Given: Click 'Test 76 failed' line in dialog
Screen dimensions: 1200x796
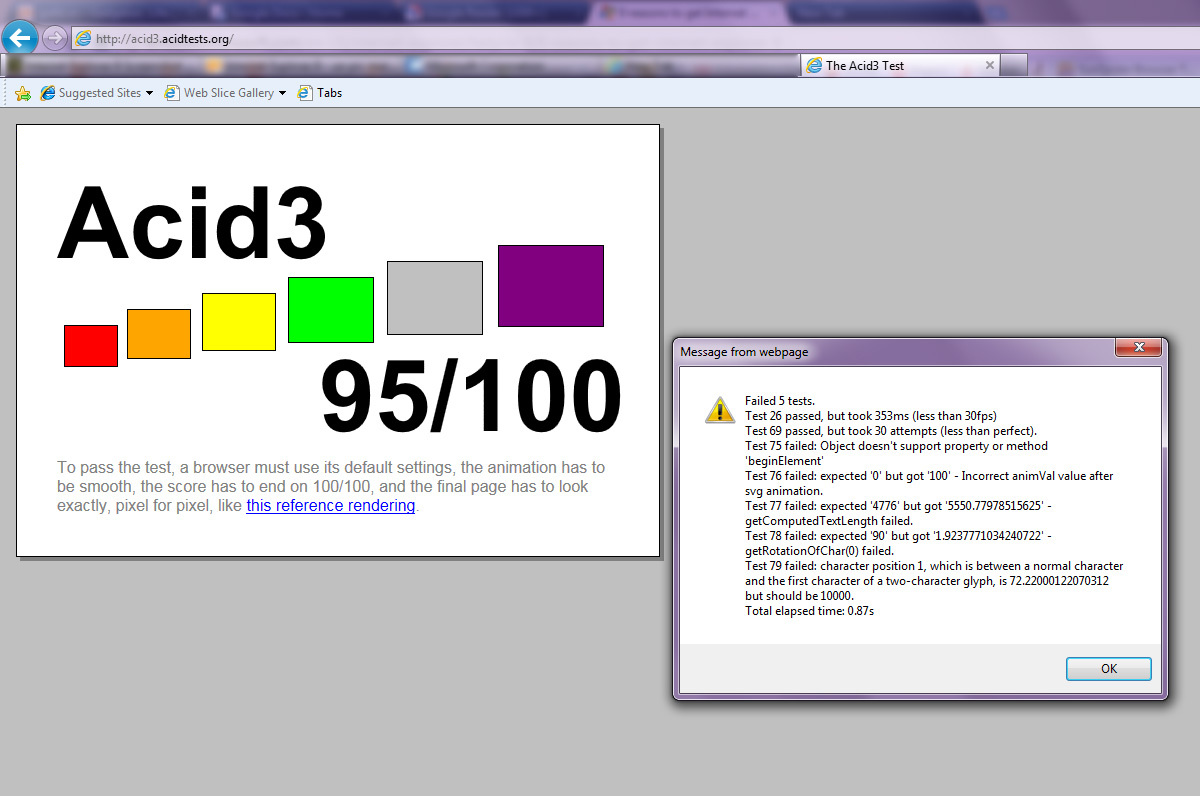Looking at the screenshot, I should [x=929, y=483].
